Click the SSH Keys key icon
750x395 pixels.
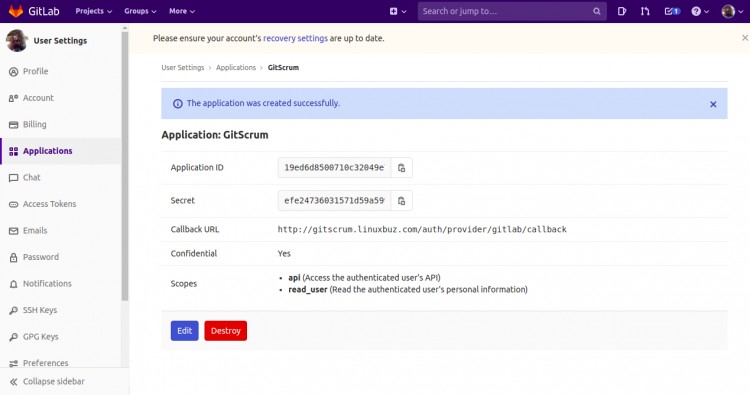point(13,311)
